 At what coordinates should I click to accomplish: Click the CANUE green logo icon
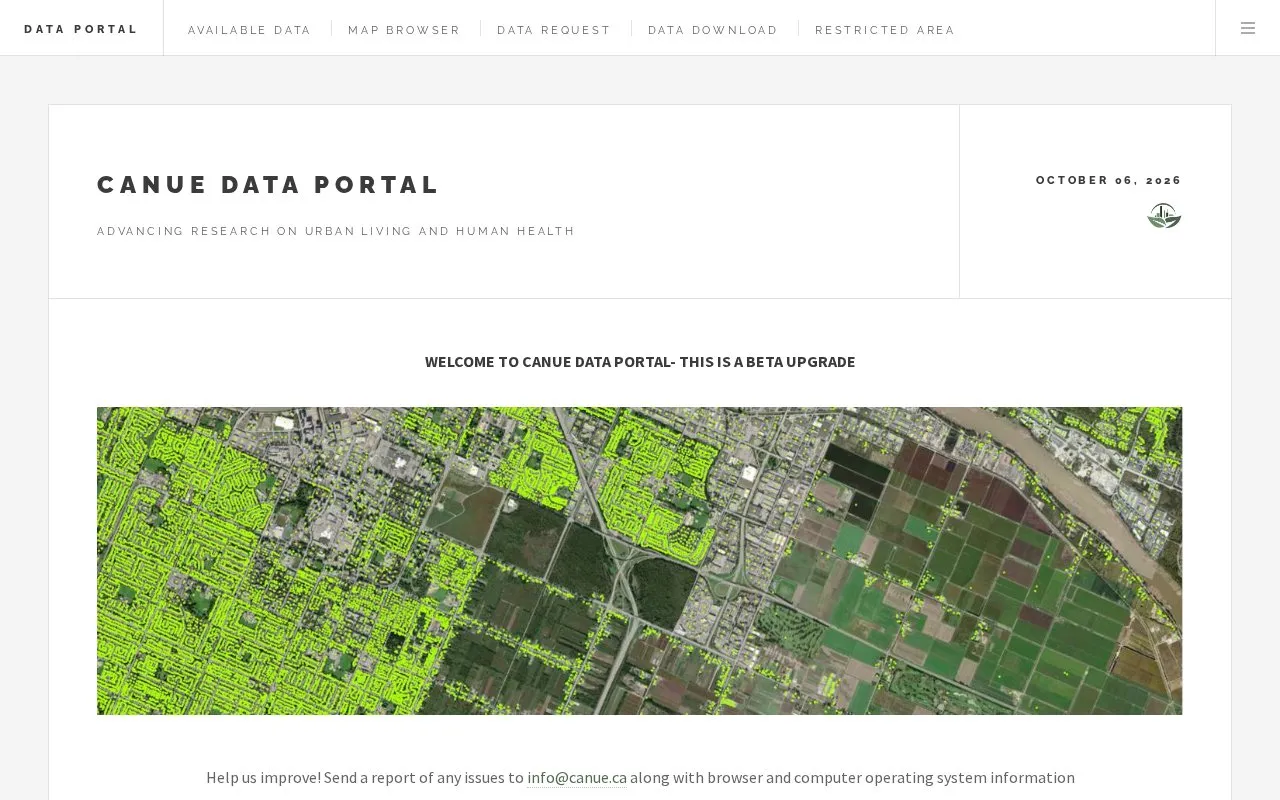pyautogui.click(x=1164, y=215)
